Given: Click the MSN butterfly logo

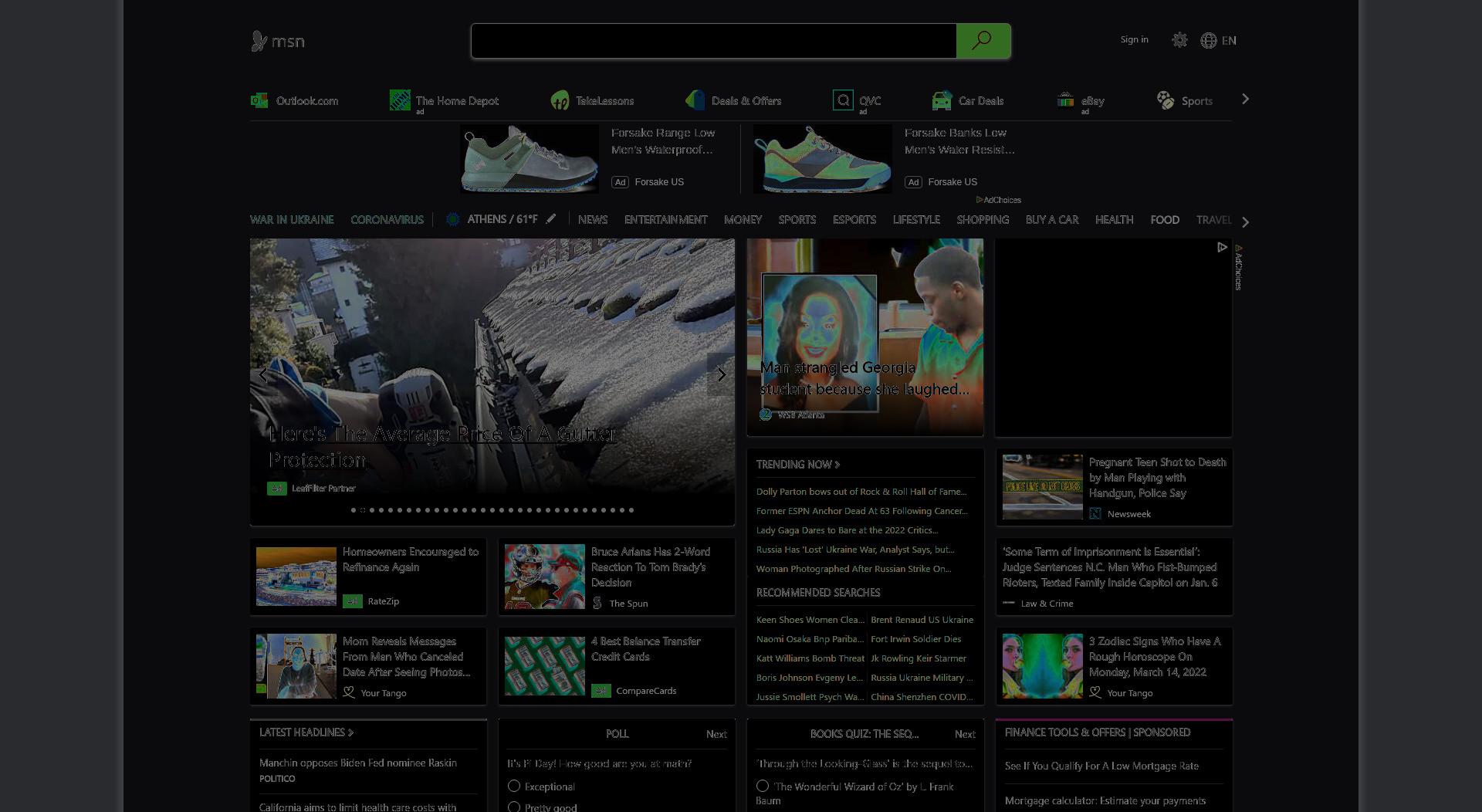Looking at the screenshot, I should click(259, 41).
